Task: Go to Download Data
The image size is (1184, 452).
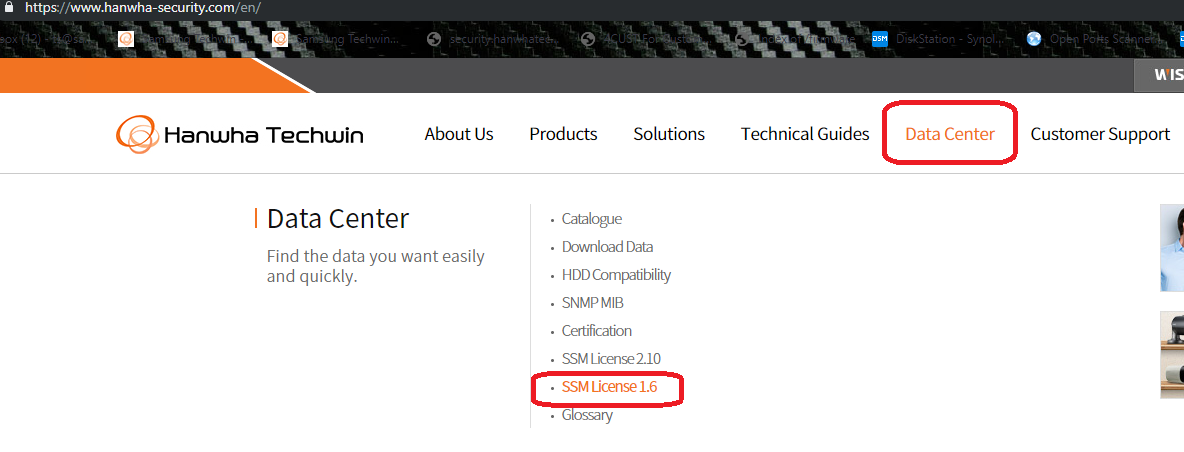Action: [x=607, y=247]
